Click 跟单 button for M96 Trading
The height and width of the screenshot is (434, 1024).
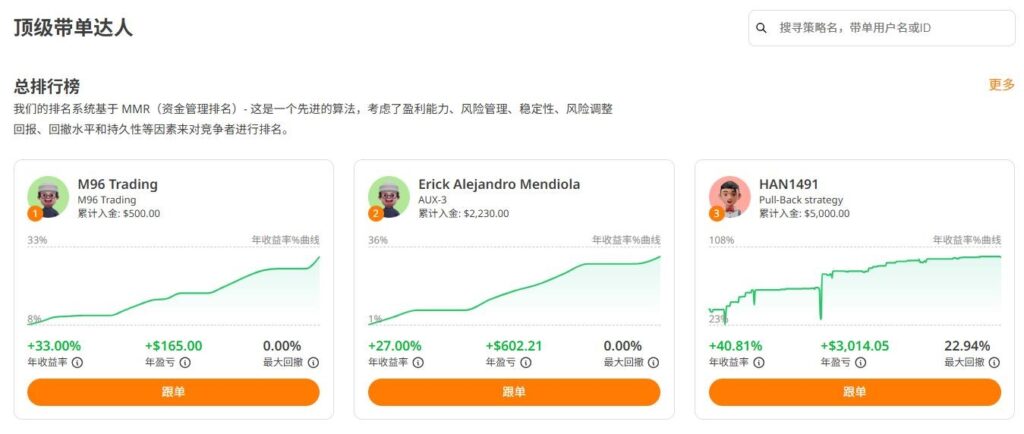[173, 392]
